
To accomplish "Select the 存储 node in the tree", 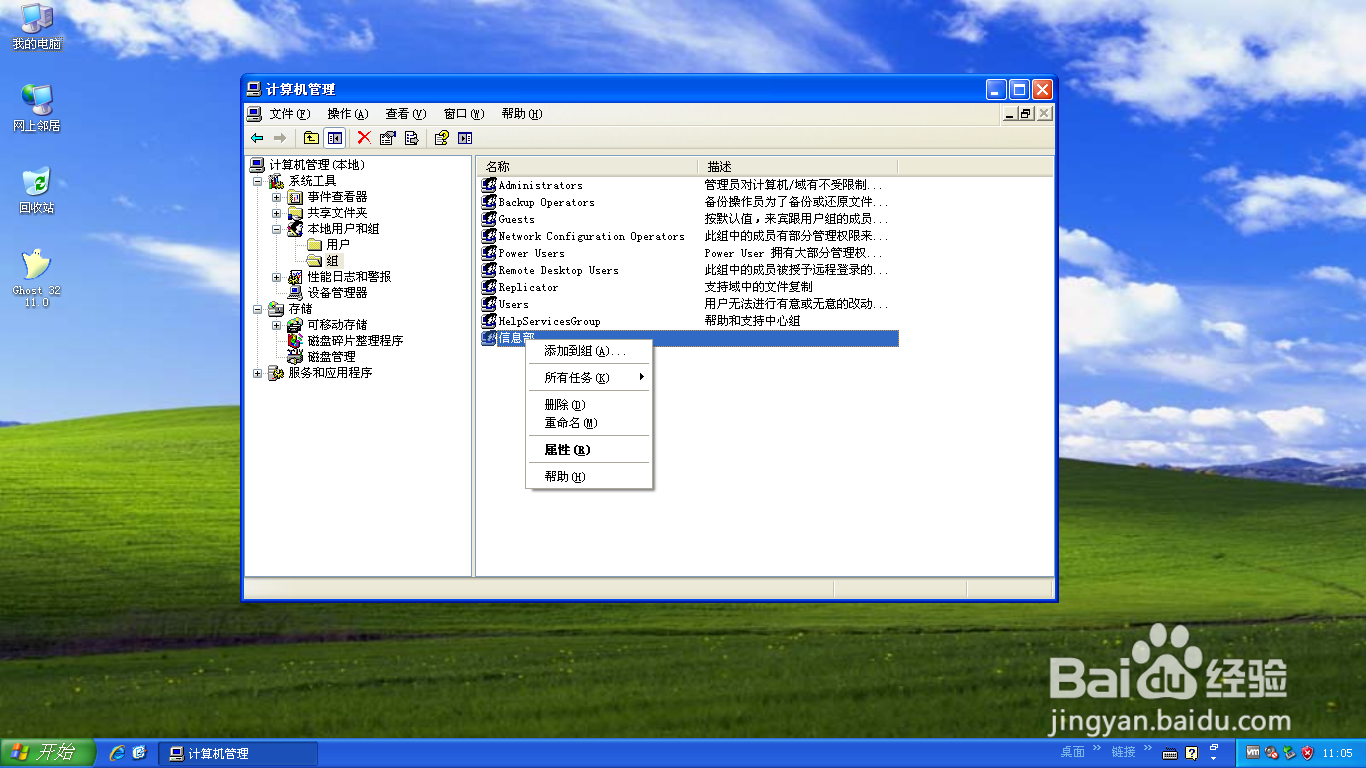I will click(x=300, y=309).
